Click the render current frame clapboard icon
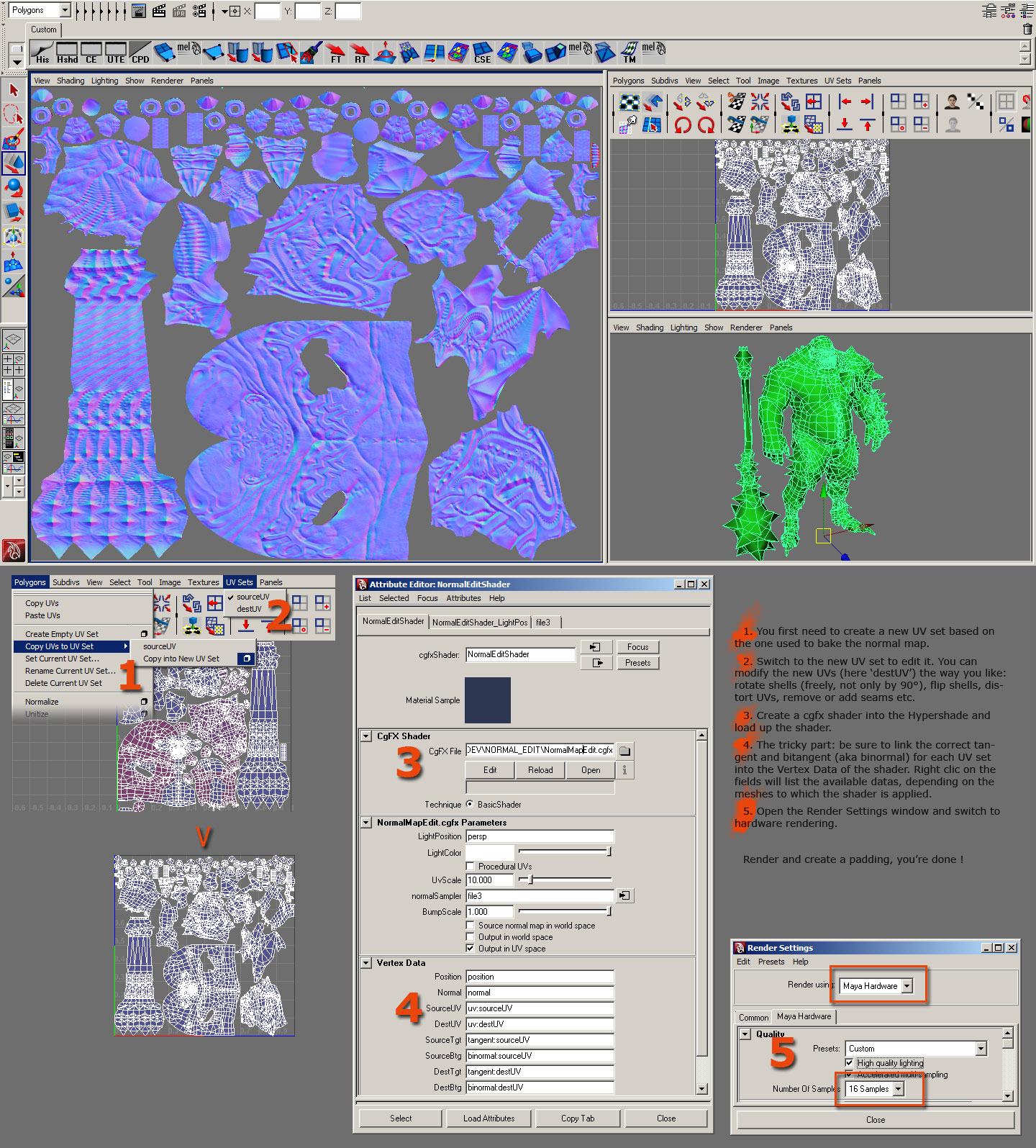 pyautogui.click(x=159, y=11)
